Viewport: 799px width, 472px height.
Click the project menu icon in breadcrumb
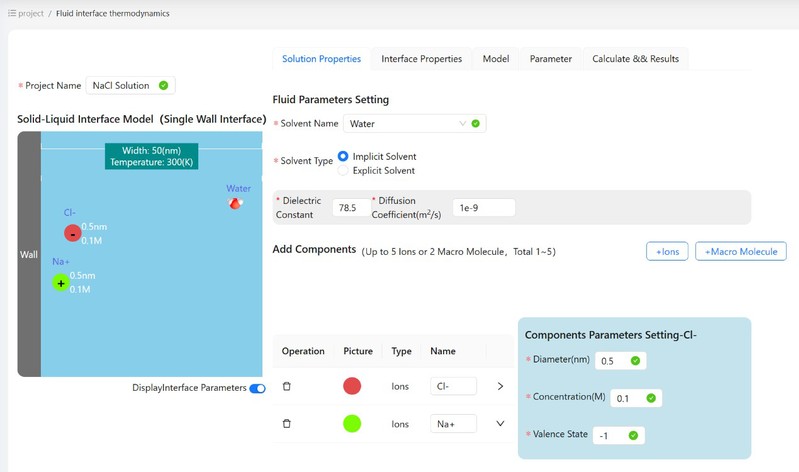(12, 13)
